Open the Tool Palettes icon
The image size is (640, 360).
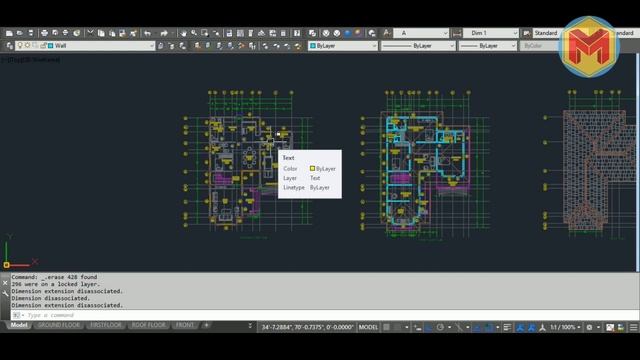251,33
